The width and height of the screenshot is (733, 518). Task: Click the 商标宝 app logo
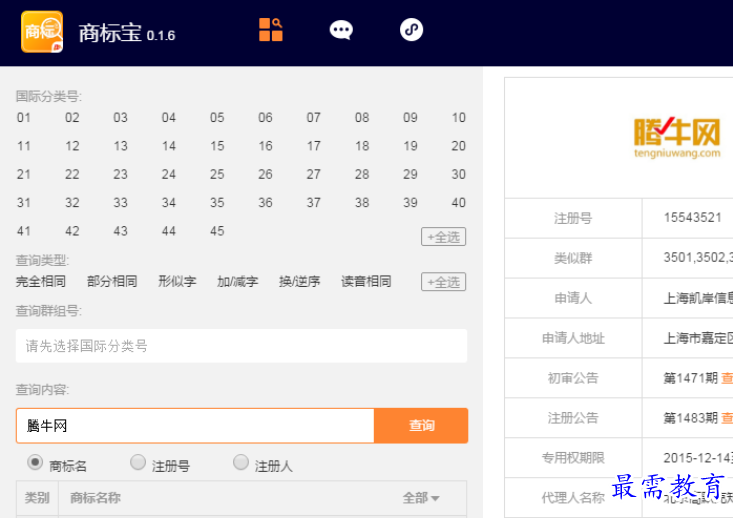[x=42, y=32]
